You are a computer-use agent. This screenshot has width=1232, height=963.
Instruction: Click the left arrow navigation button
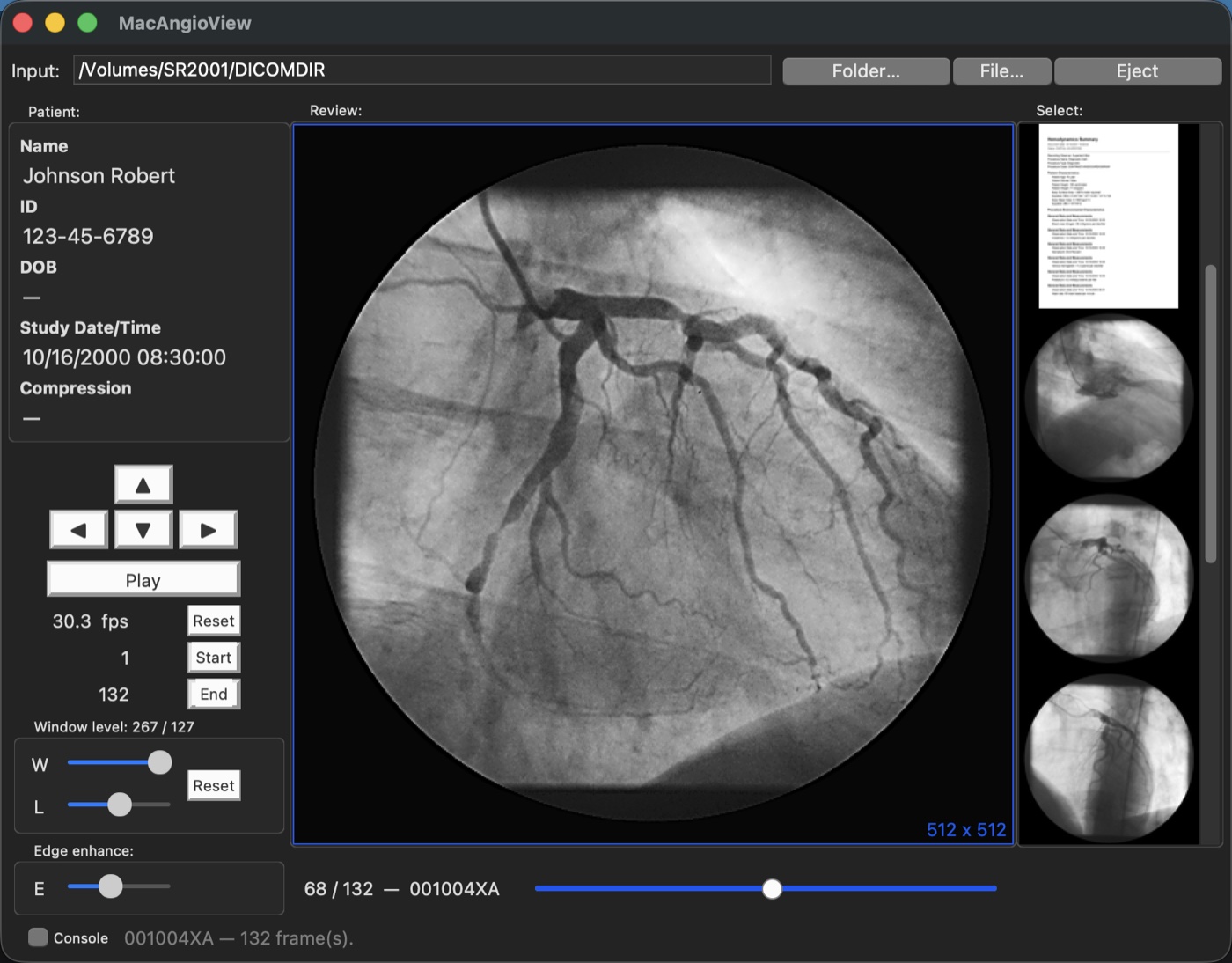point(79,530)
